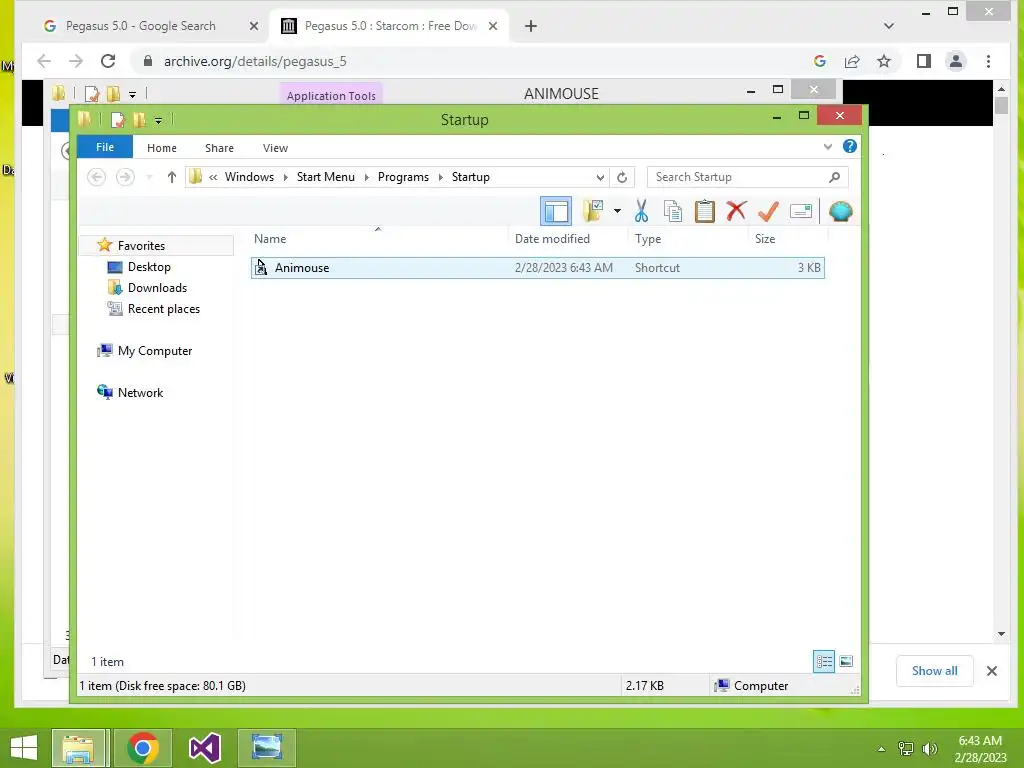
Task: Switch to the View ribbon tab
Action: click(275, 148)
